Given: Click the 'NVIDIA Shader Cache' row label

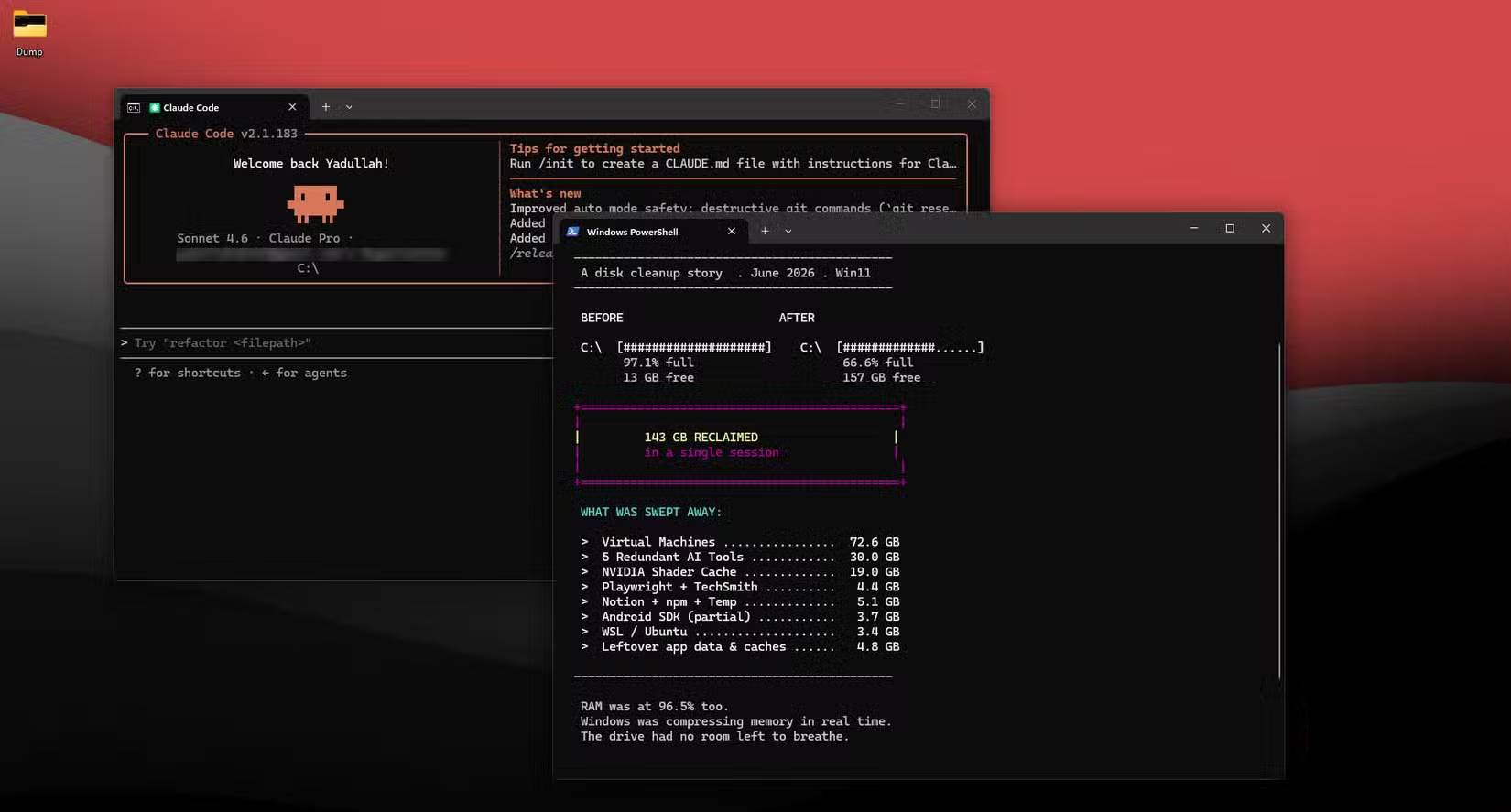Looking at the screenshot, I should (669, 572).
